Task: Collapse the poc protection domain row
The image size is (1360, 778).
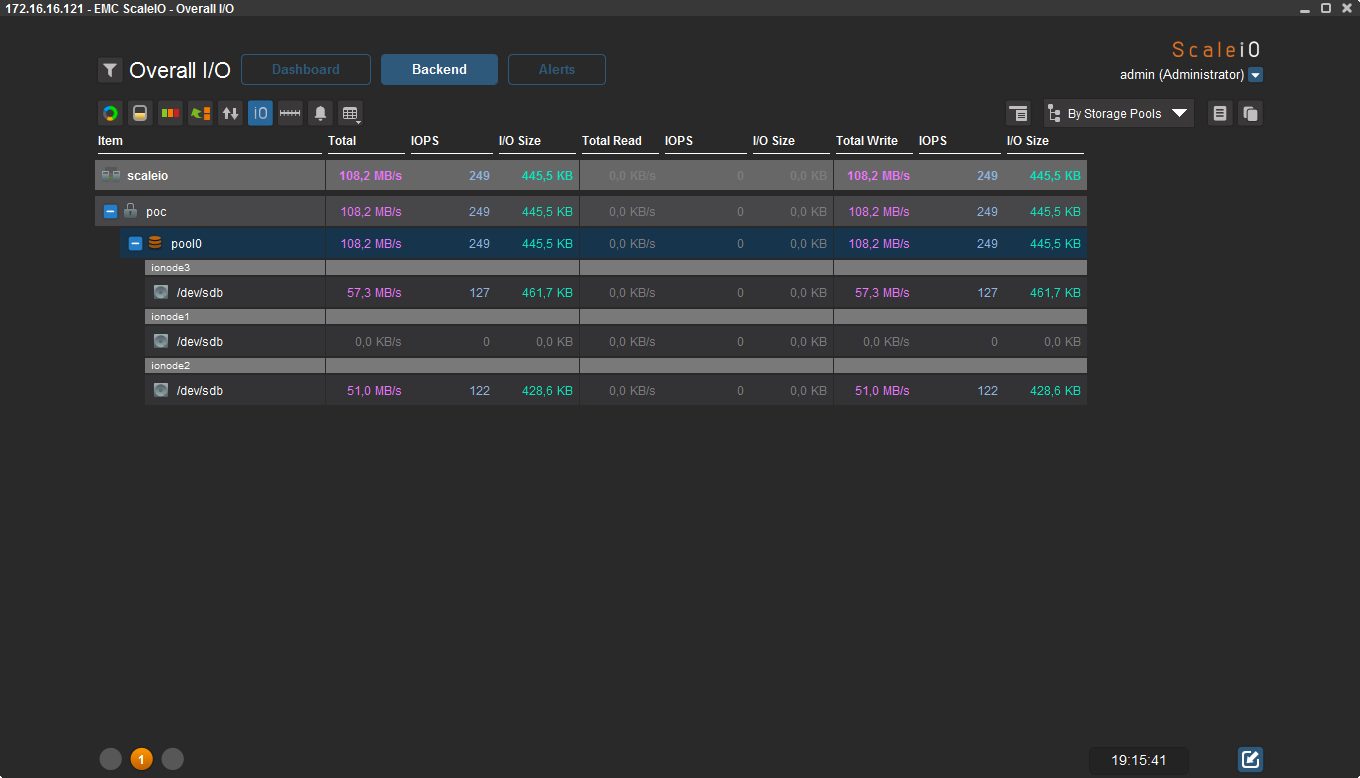Action: coord(111,212)
